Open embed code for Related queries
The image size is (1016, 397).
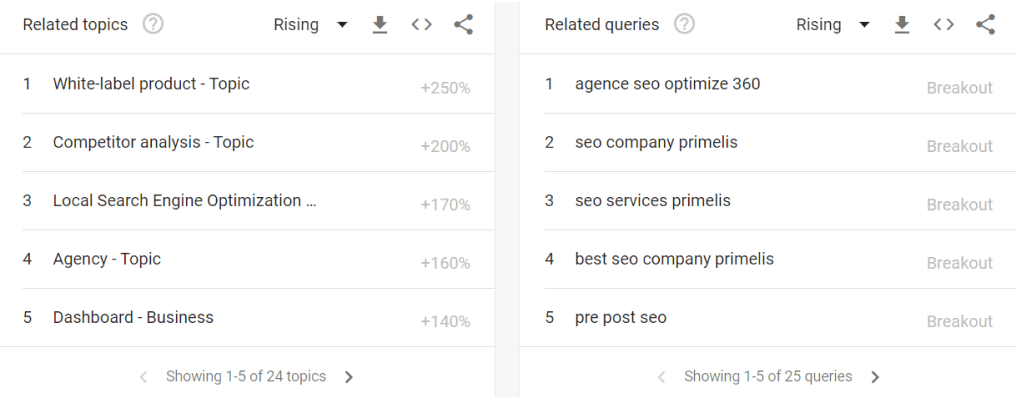coord(943,25)
